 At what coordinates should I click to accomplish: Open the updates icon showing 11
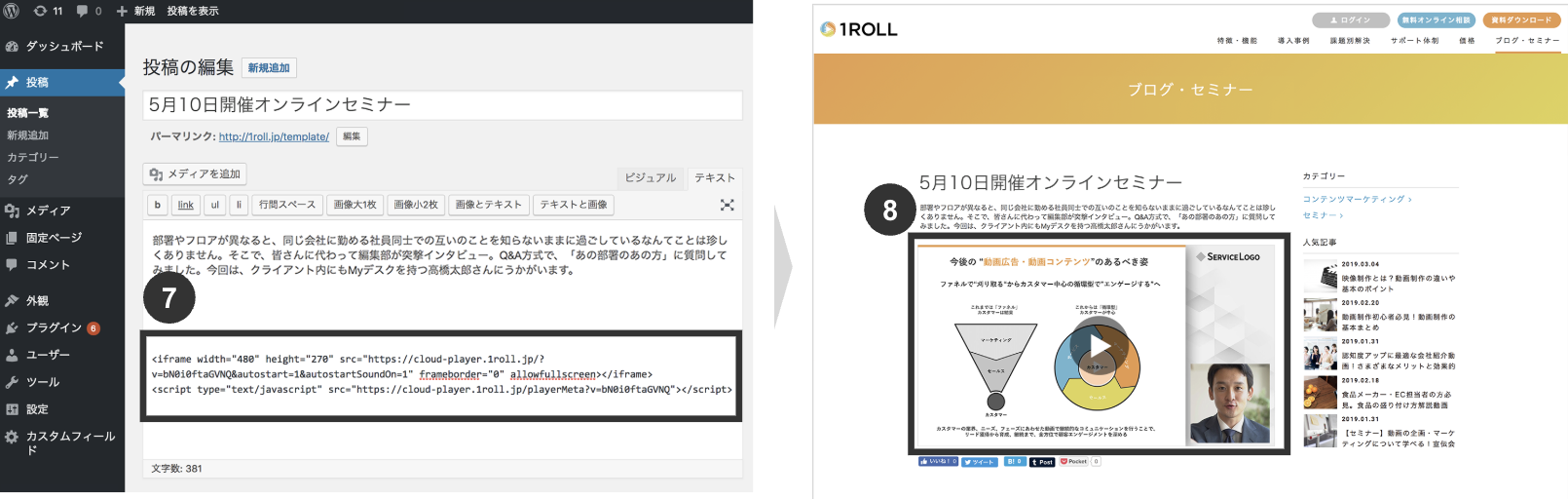click(48, 11)
